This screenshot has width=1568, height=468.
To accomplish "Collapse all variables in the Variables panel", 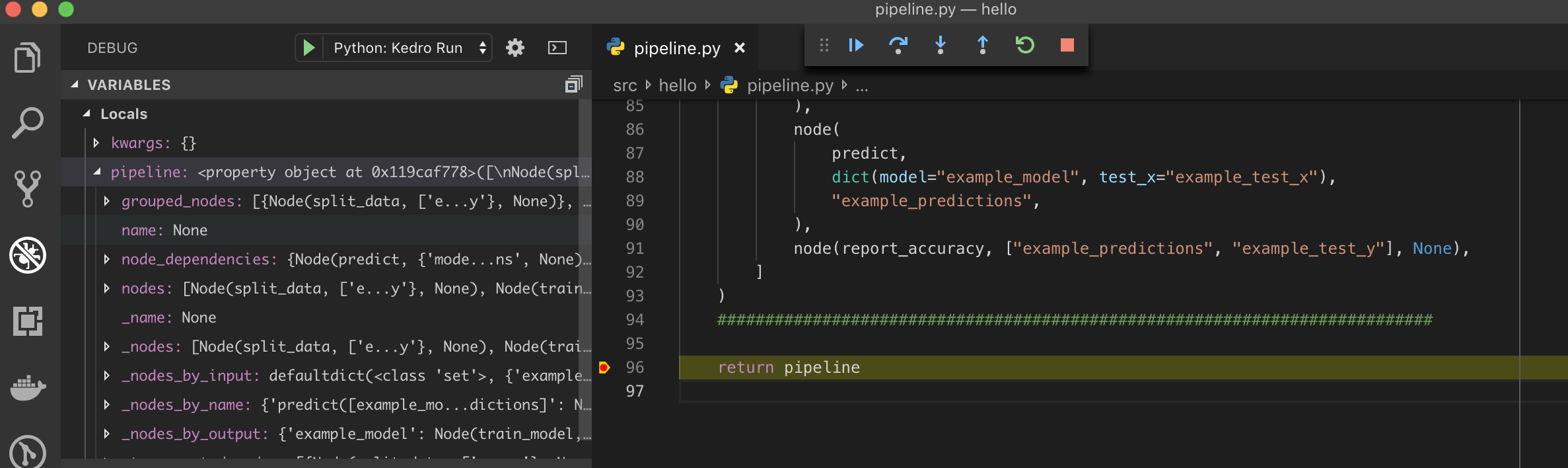I will pos(573,85).
